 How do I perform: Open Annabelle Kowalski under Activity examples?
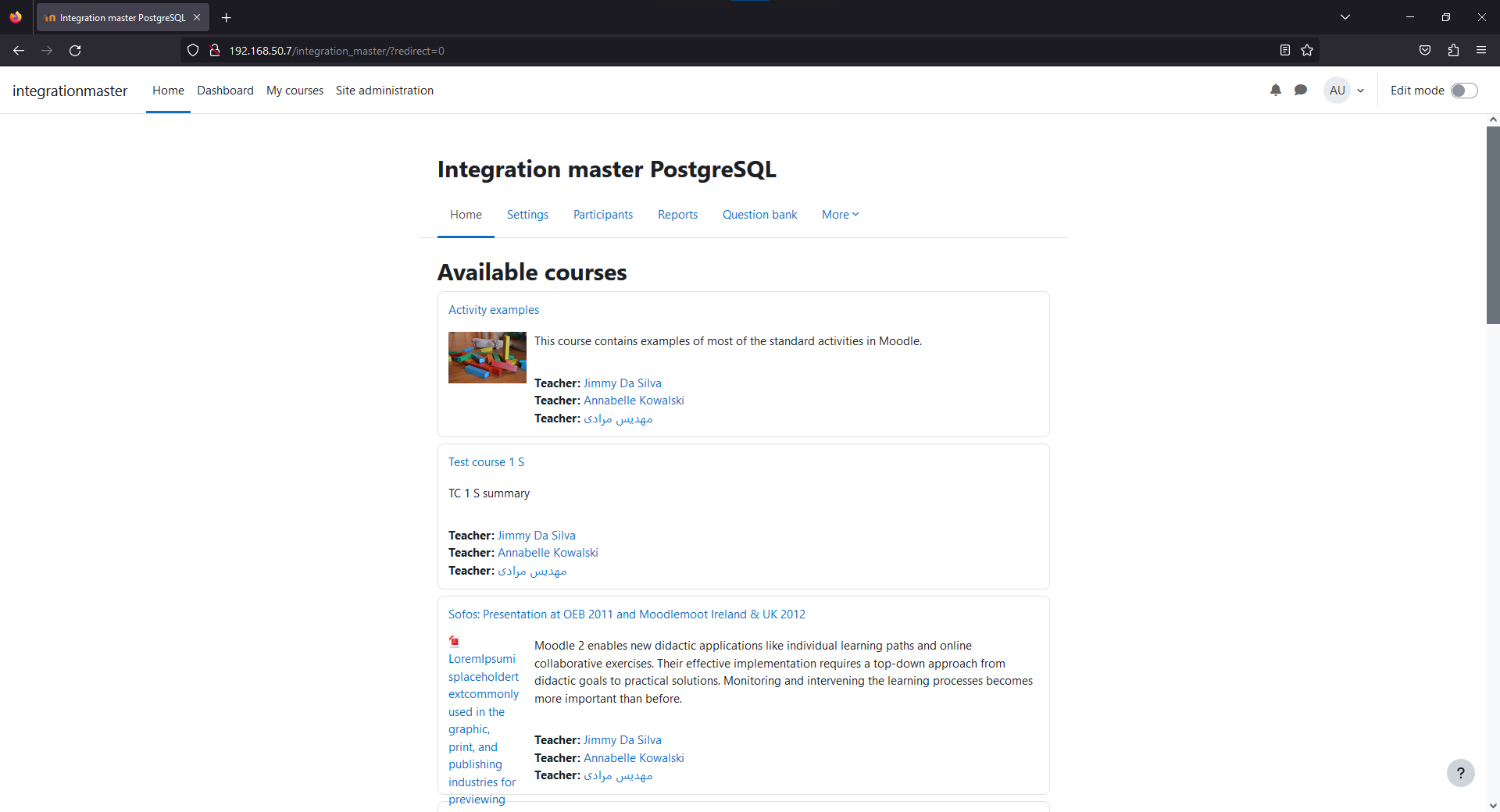click(634, 401)
